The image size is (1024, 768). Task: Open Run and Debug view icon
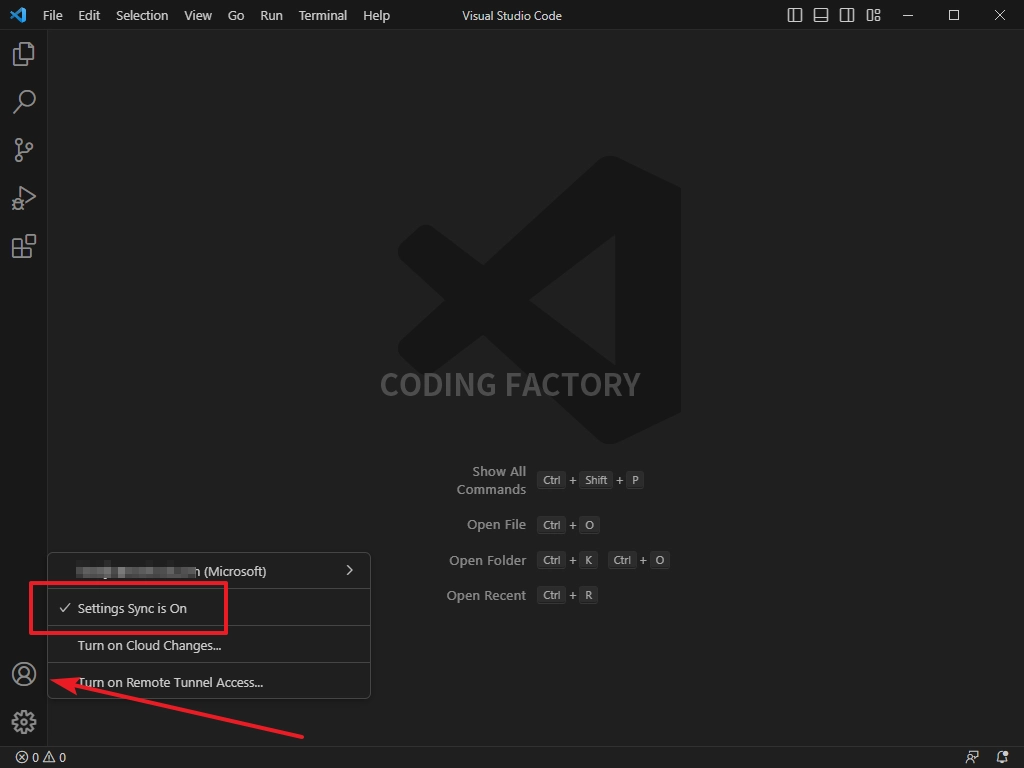click(24, 199)
